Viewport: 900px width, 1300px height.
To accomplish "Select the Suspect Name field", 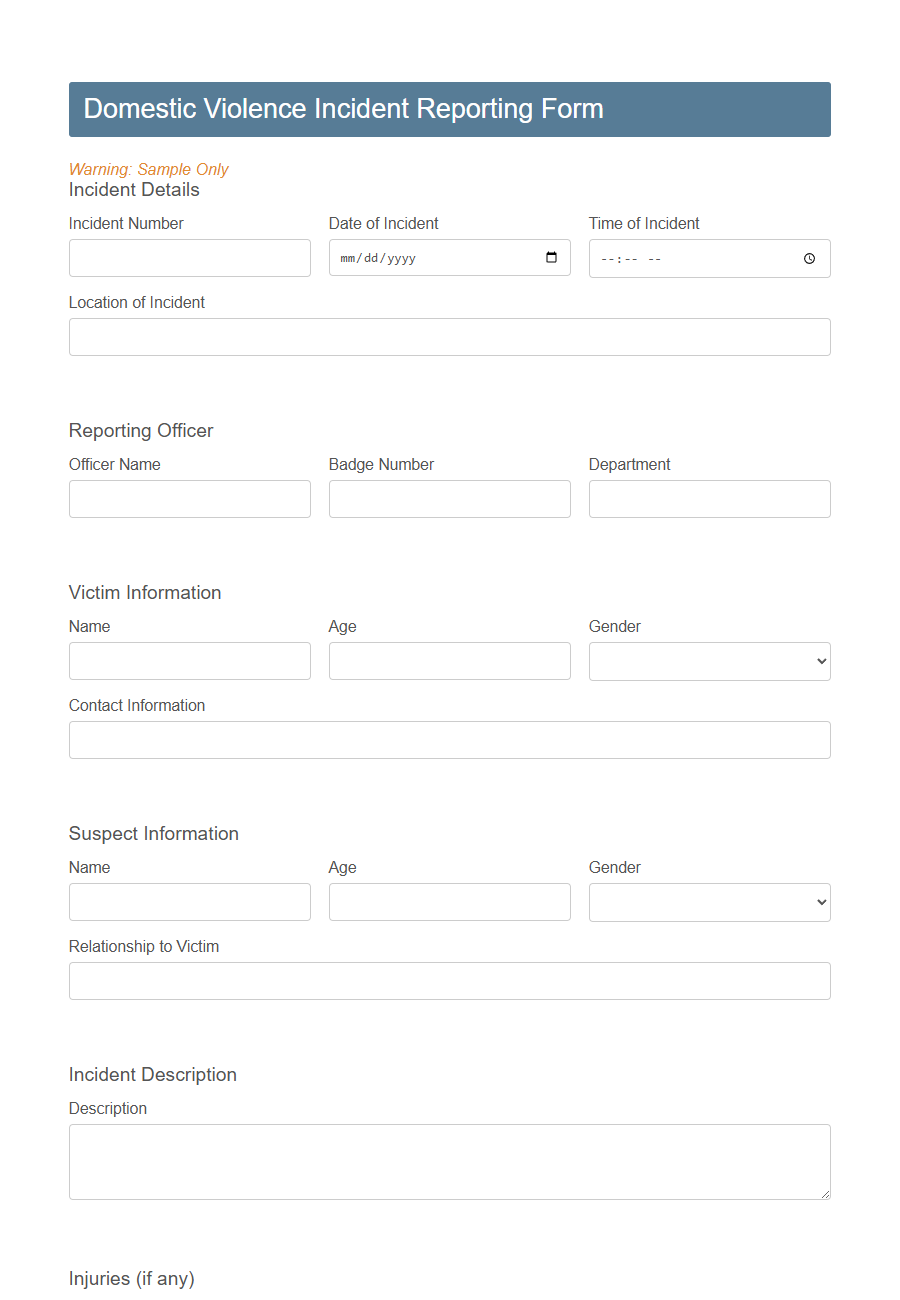I will pyautogui.click(x=189, y=902).
